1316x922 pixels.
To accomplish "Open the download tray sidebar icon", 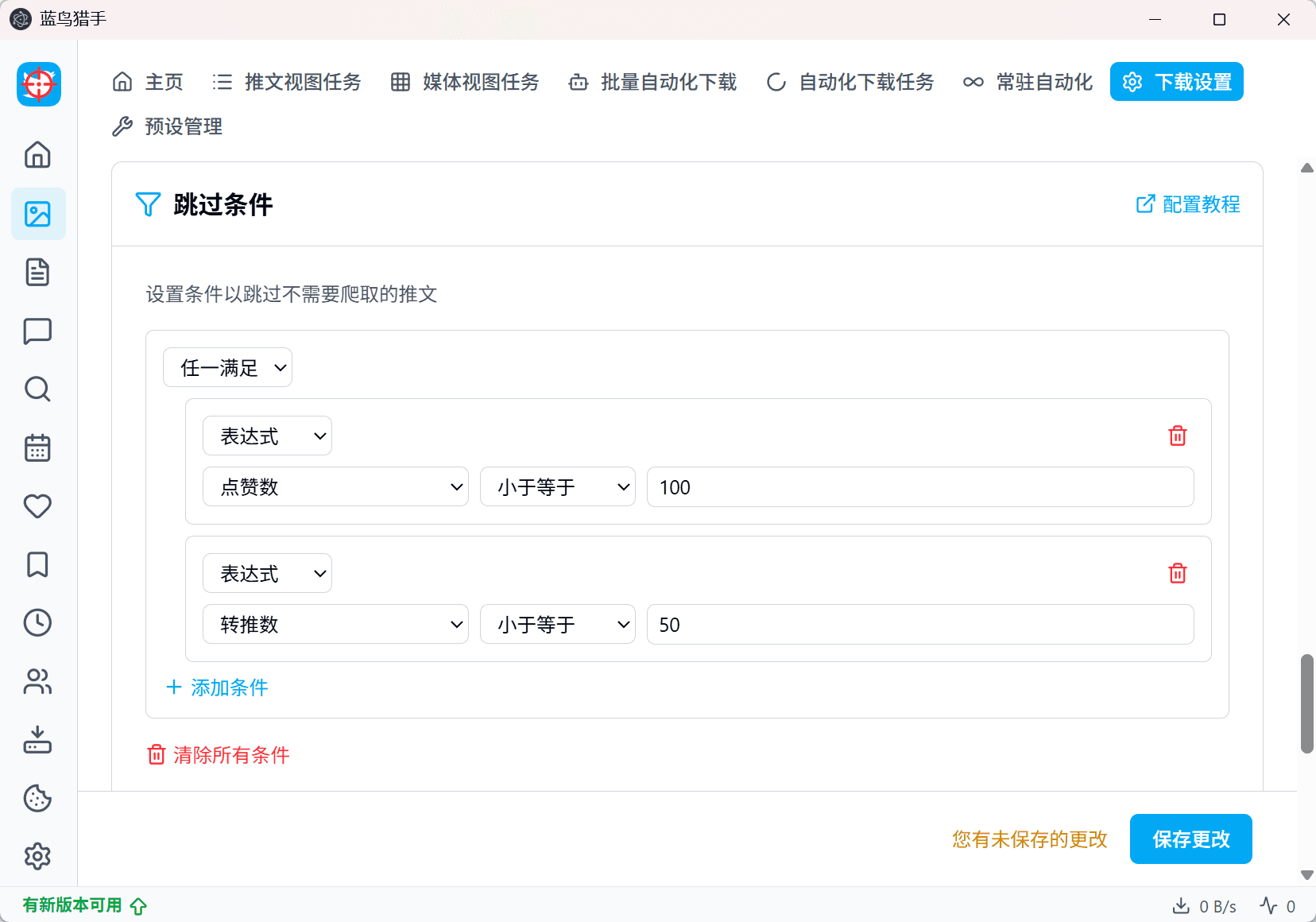I will click(x=37, y=740).
